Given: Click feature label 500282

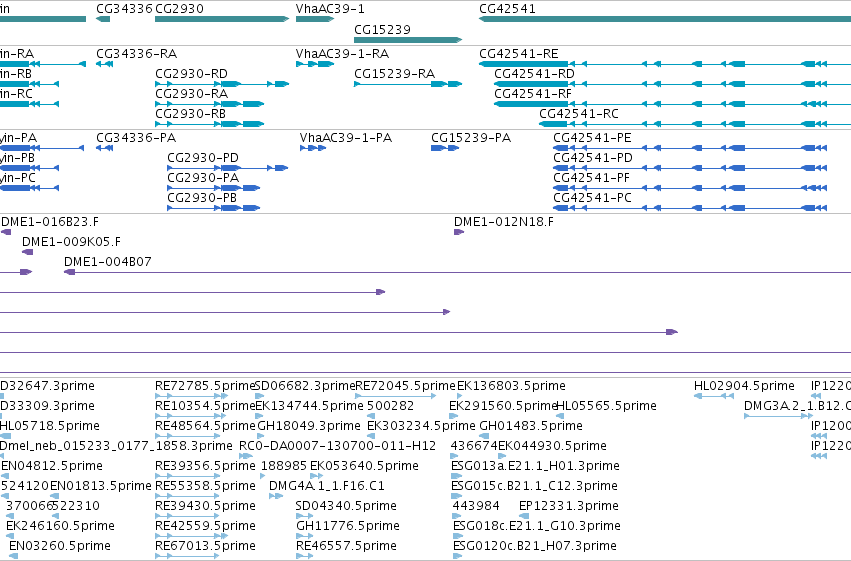Looking at the screenshot, I should [x=390, y=406].
